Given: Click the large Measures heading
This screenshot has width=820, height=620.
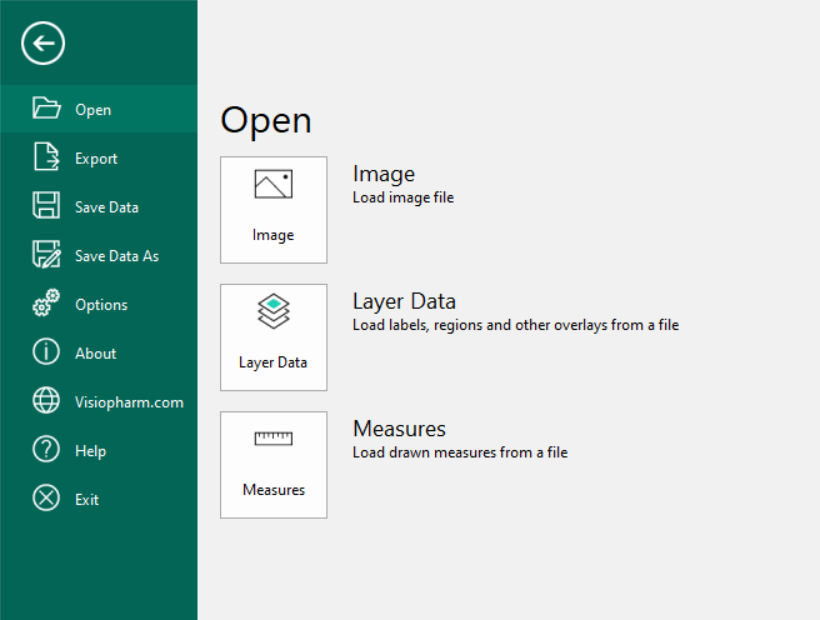Looking at the screenshot, I should [x=400, y=429].
